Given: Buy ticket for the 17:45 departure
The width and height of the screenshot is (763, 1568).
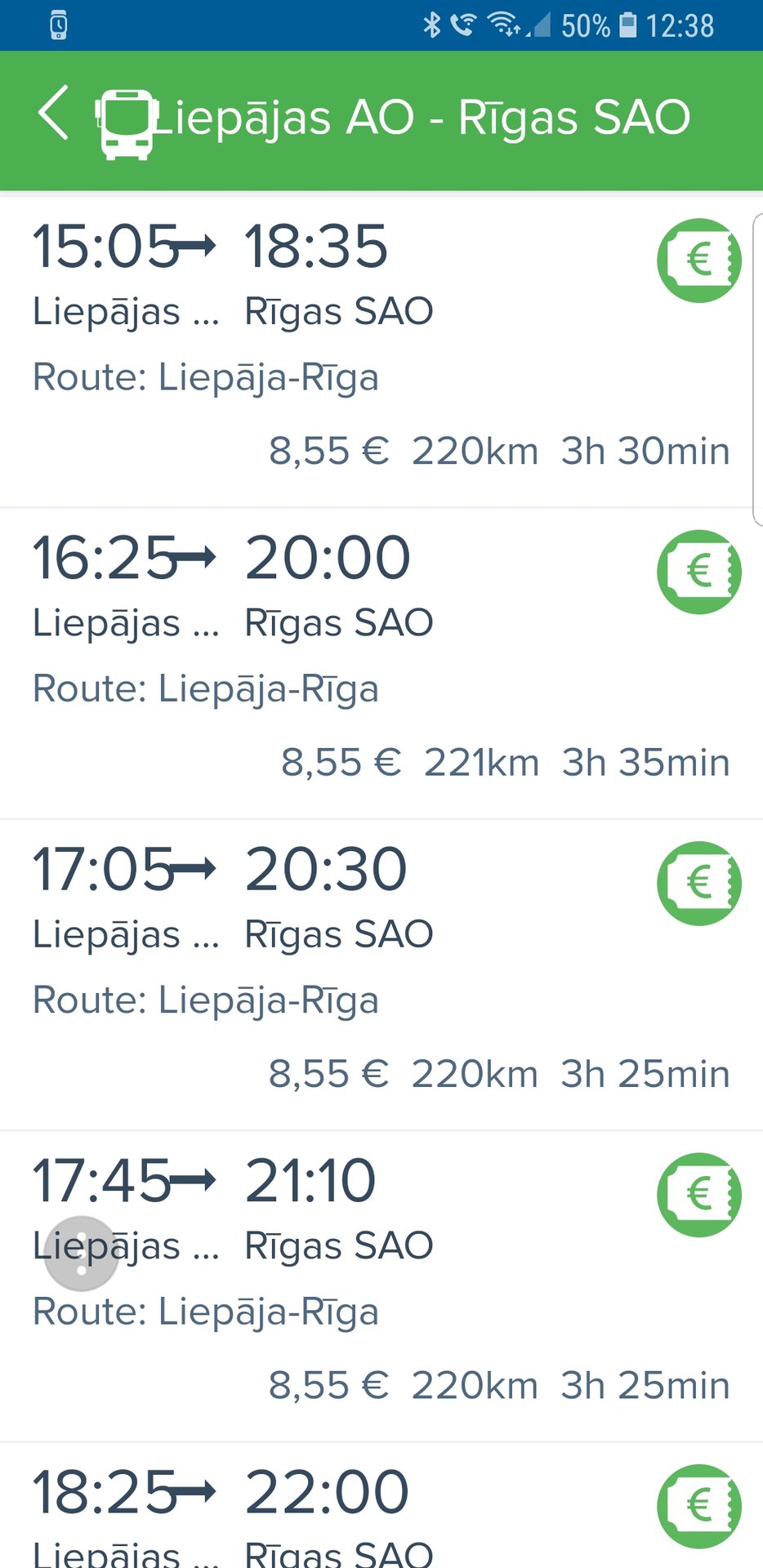Looking at the screenshot, I should [699, 1195].
